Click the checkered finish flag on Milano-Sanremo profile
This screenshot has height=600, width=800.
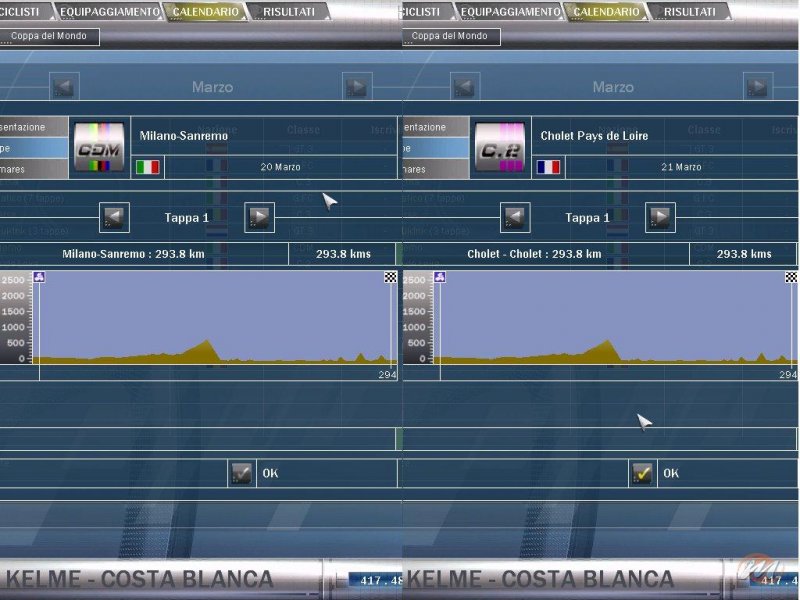click(x=390, y=277)
